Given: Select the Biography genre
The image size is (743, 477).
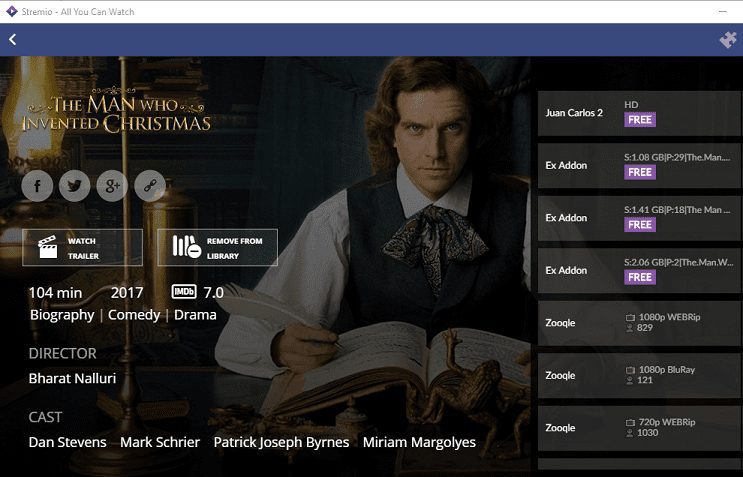Looking at the screenshot, I should pos(62,315).
